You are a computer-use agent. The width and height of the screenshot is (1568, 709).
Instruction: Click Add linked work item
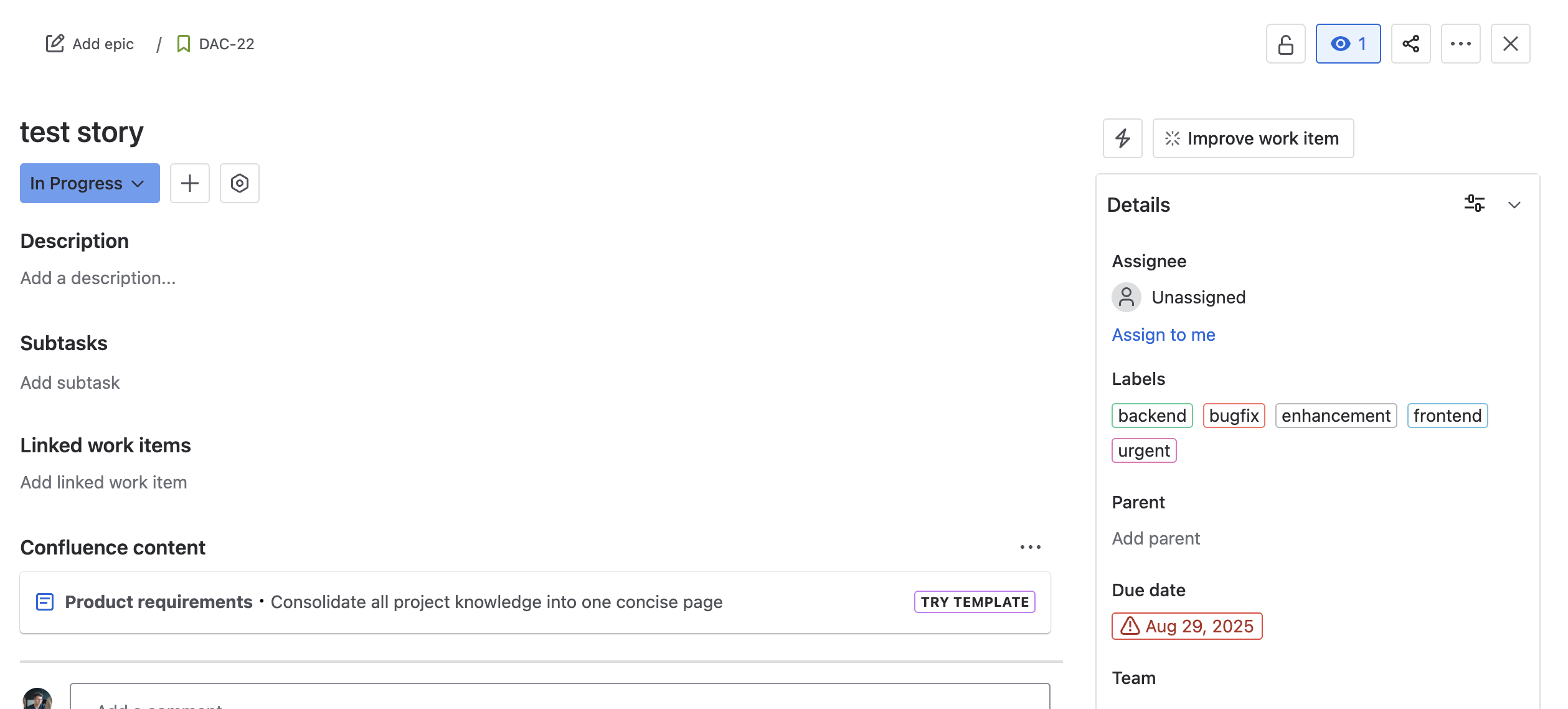click(x=103, y=482)
